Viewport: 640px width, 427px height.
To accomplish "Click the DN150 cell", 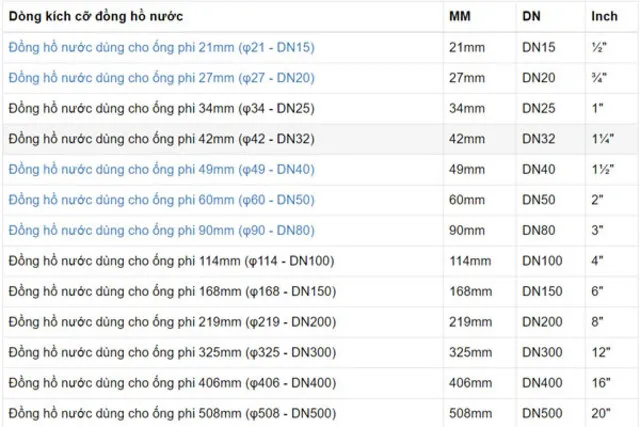I will [x=542, y=292].
